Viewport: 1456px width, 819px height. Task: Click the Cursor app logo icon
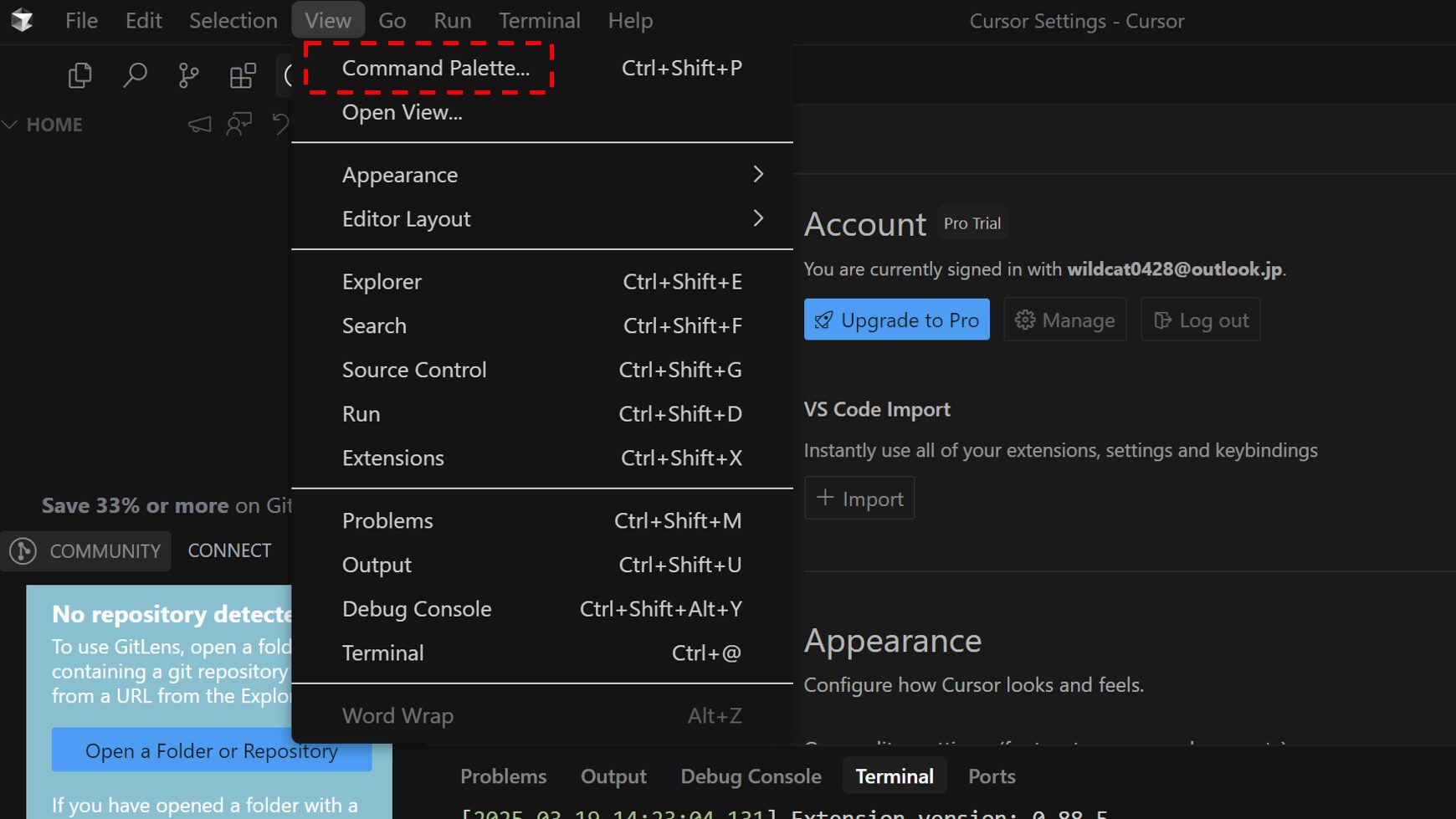pyautogui.click(x=23, y=19)
